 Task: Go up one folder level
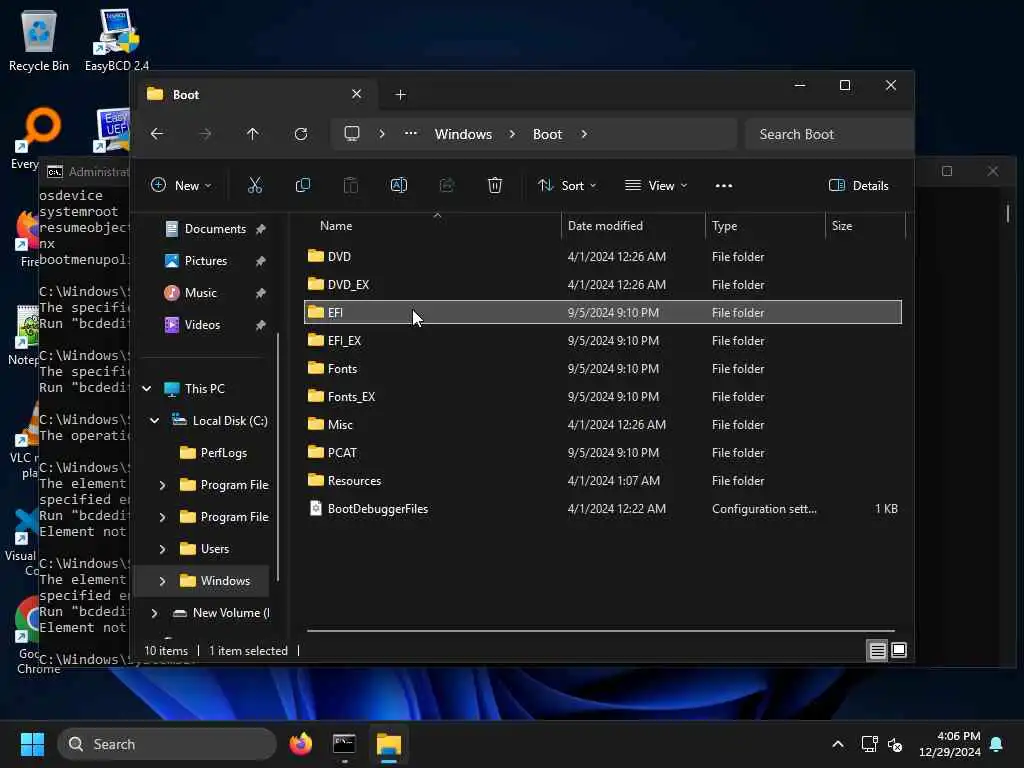253,134
